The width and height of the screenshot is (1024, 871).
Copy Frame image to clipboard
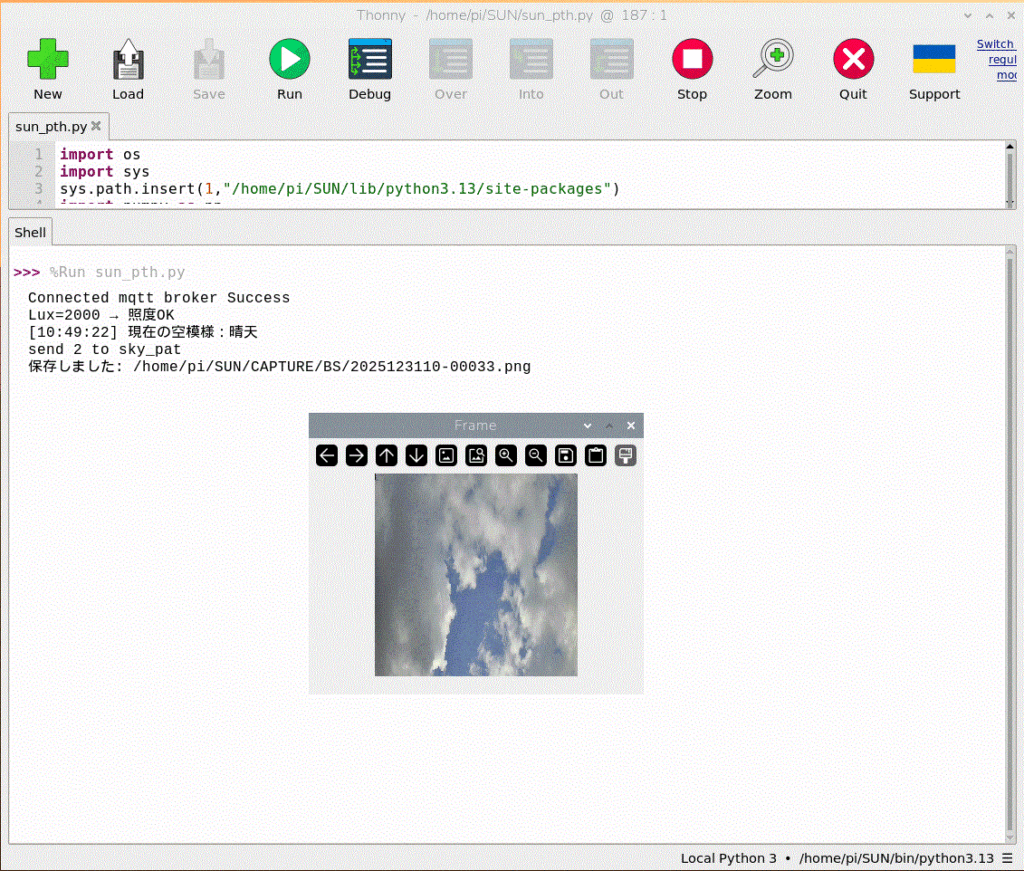tap(596, 456)
